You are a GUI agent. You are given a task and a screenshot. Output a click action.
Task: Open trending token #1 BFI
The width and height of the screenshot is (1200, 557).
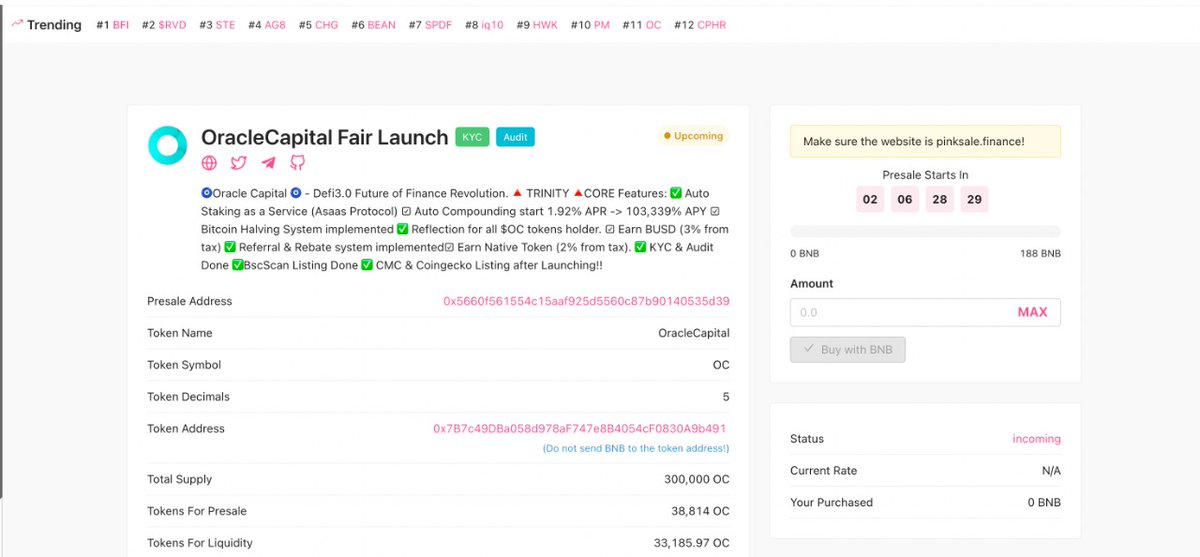[x=112, y=25]
